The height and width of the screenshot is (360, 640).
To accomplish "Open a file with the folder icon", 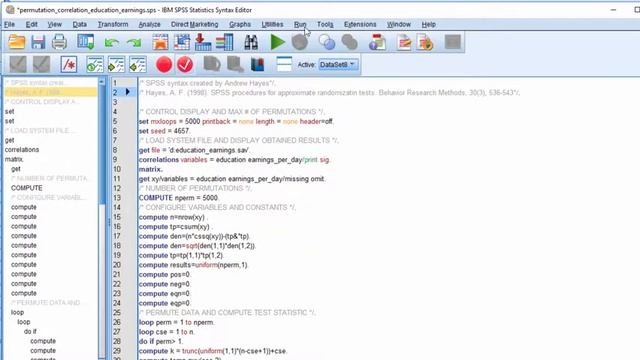I will [17, 42].
